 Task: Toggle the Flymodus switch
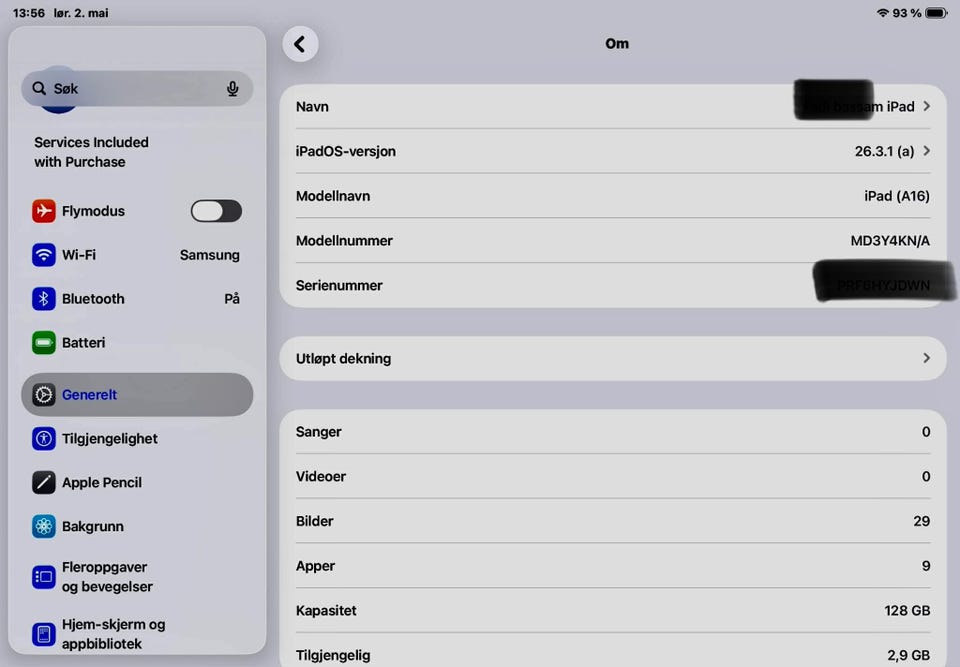coord(216,211)
